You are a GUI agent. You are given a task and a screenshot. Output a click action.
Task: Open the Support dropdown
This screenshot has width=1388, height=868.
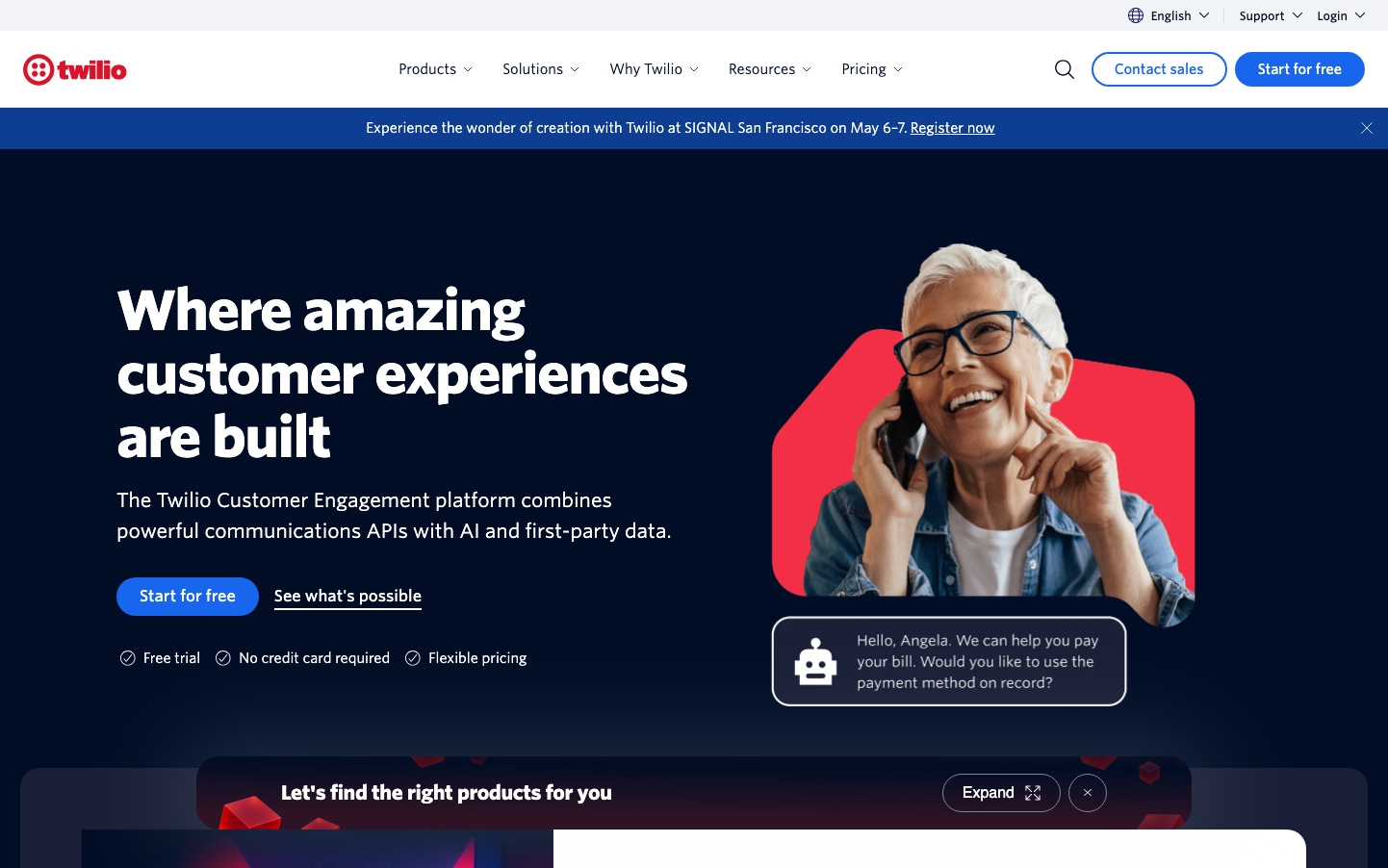pyautogui.click(x=1271, y=15)
